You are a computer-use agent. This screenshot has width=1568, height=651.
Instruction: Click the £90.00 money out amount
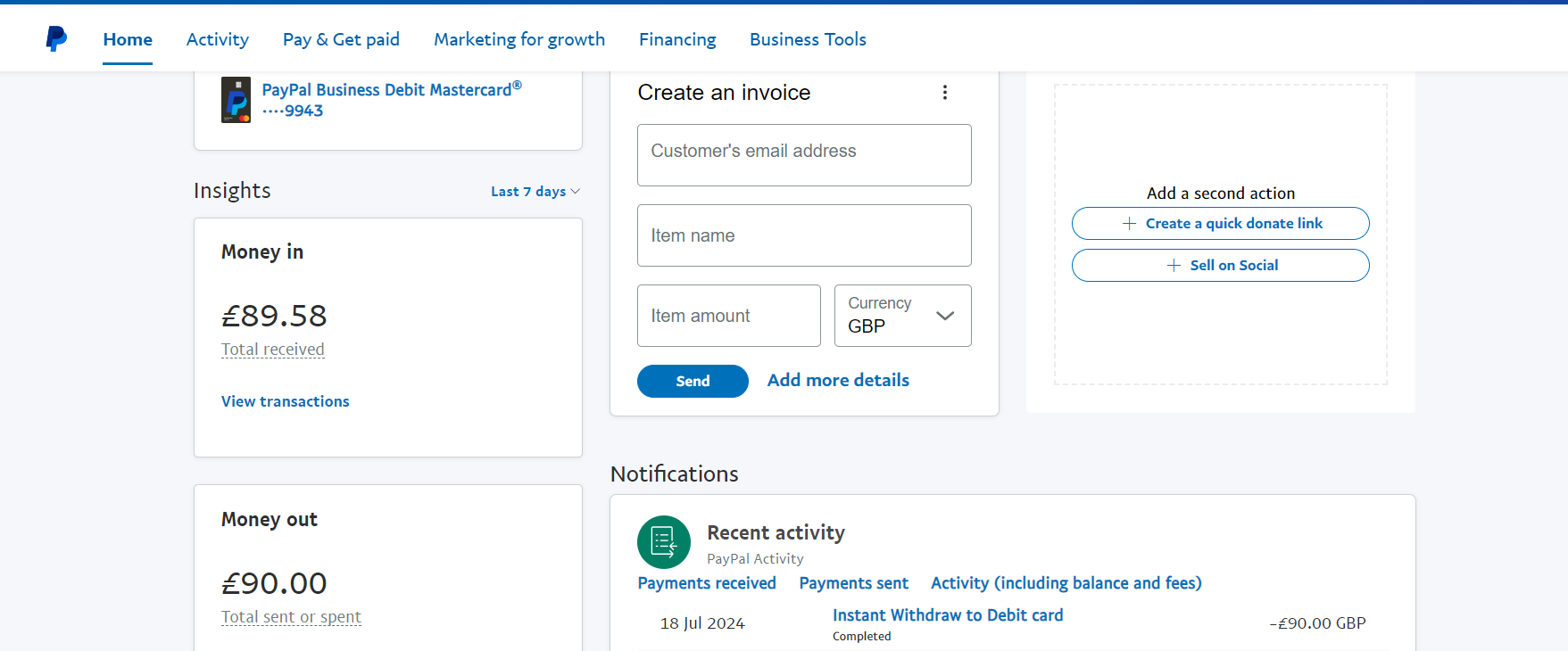(274, 583)
